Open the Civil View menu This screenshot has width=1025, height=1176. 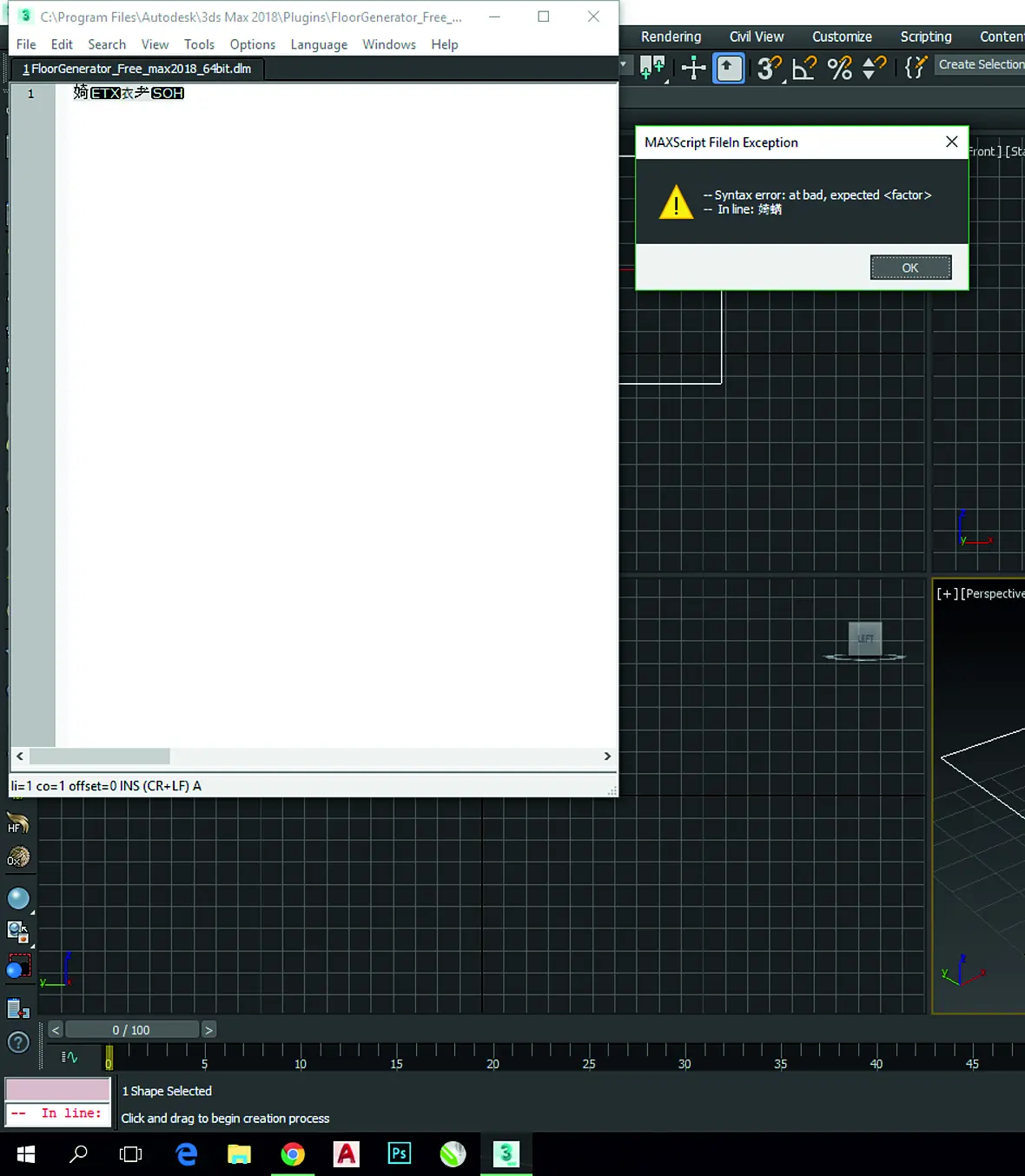pyautogui.click(x=757, y=36)
